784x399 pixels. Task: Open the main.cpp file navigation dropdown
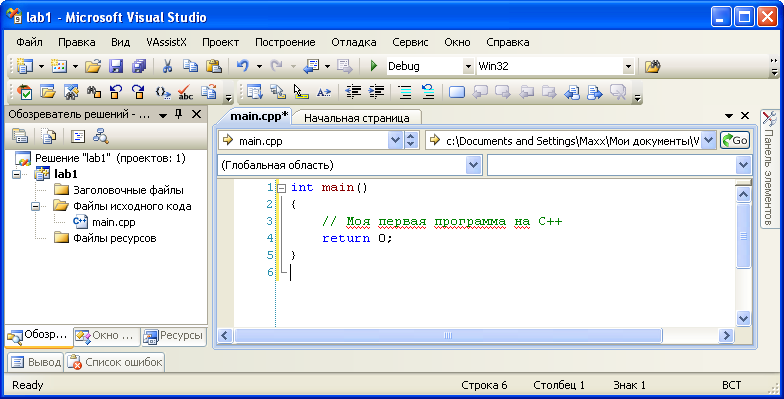click(395, 140)
